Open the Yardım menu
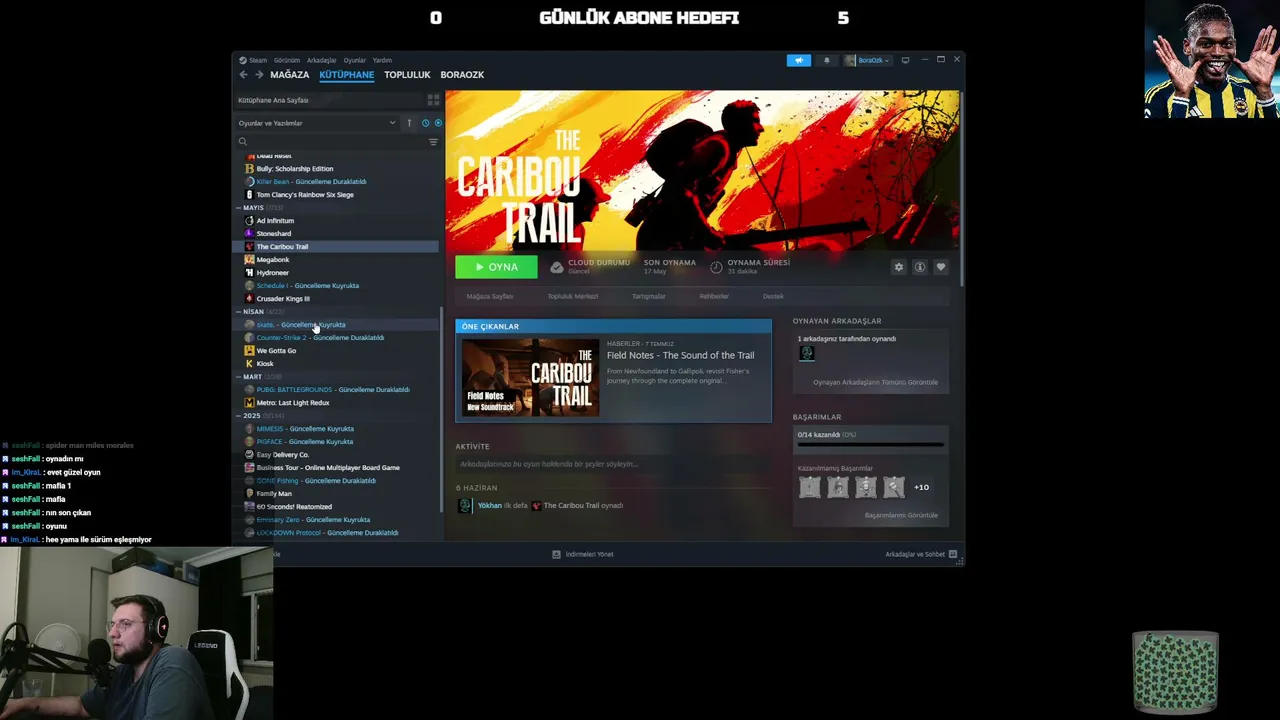The height and width of the screenshot is (720, 1280). (382, 60)
